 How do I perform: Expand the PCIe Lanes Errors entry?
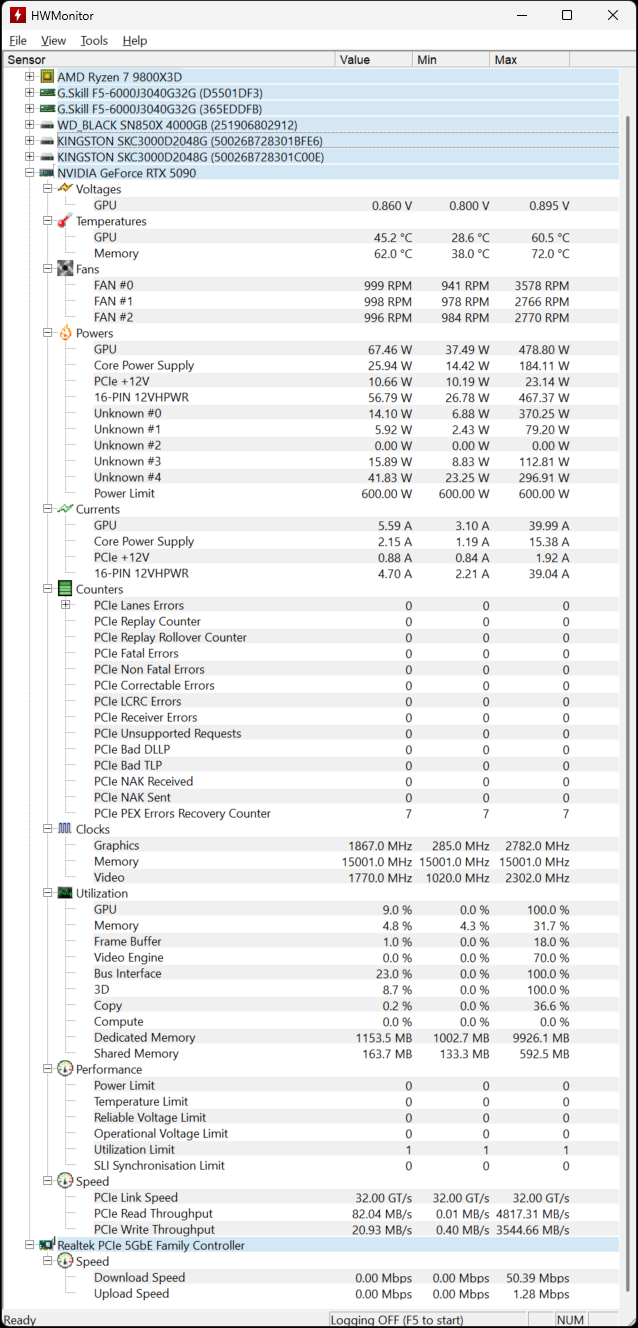65,605
